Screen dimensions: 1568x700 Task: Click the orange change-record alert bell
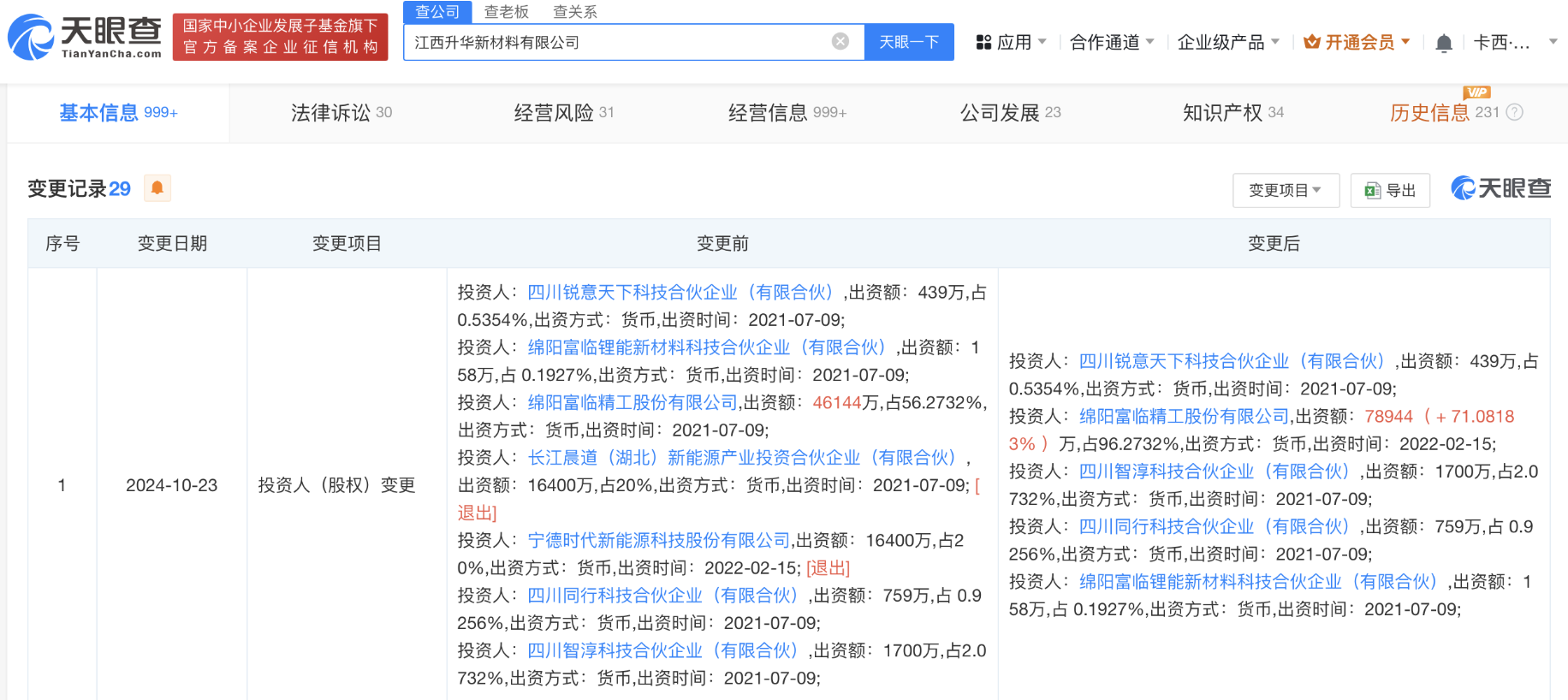(x=157, y=188)
